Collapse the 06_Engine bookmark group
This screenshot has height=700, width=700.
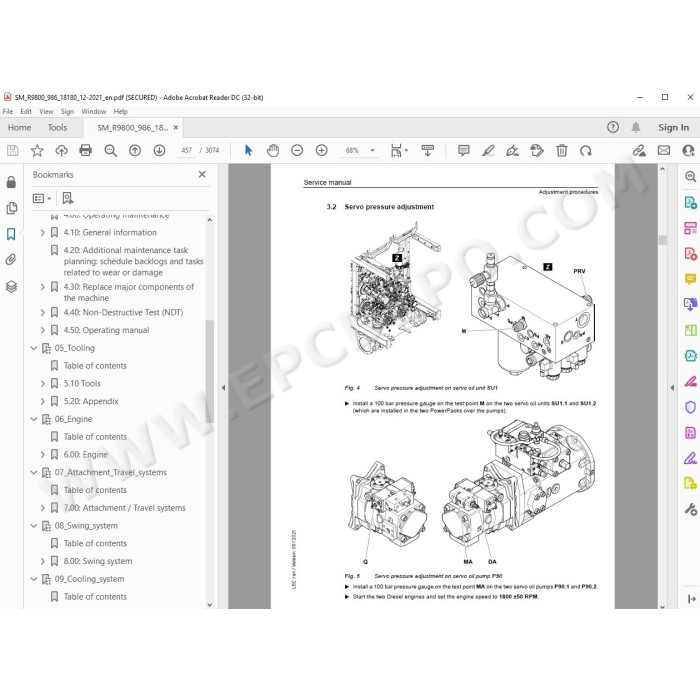point(33,419)
